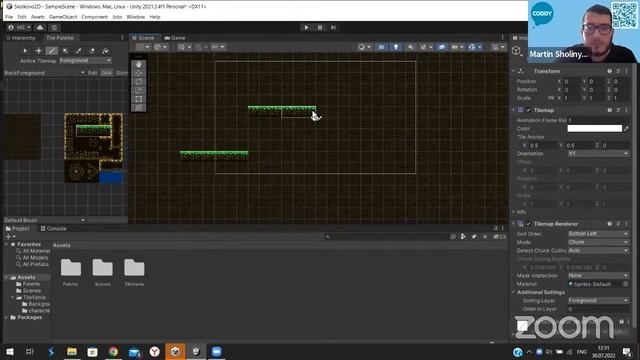Click Tile Anchor X field
This screenshot has width=640, height=360.
[543, 145]
